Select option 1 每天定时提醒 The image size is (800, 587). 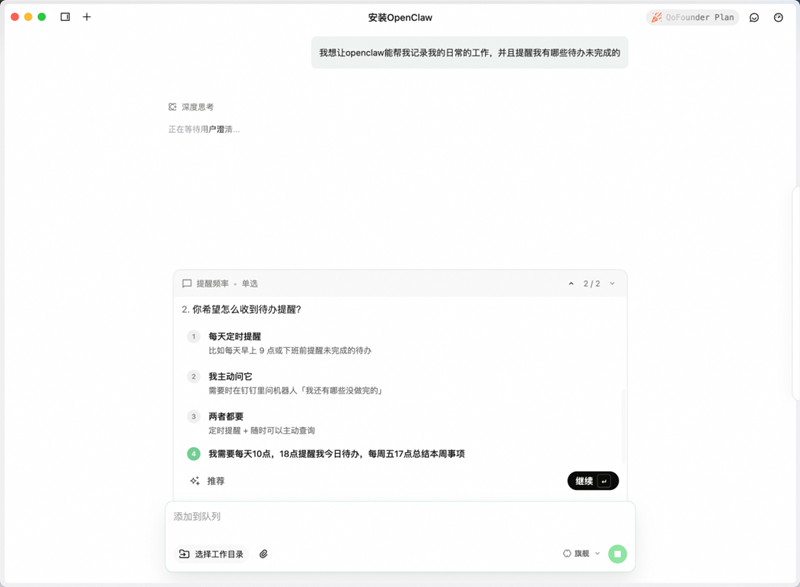[400, 343]
